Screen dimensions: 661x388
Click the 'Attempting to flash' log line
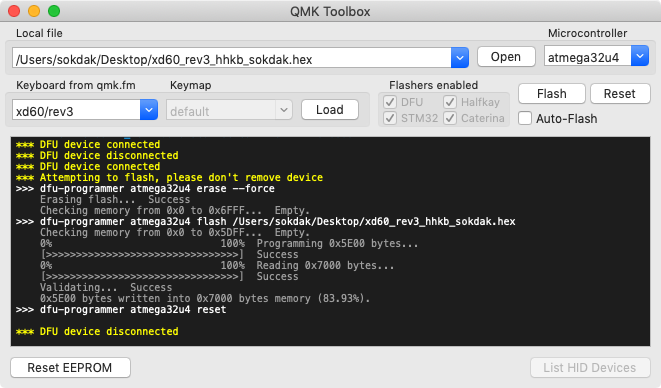pyautogui.click(x=169, y=178)
